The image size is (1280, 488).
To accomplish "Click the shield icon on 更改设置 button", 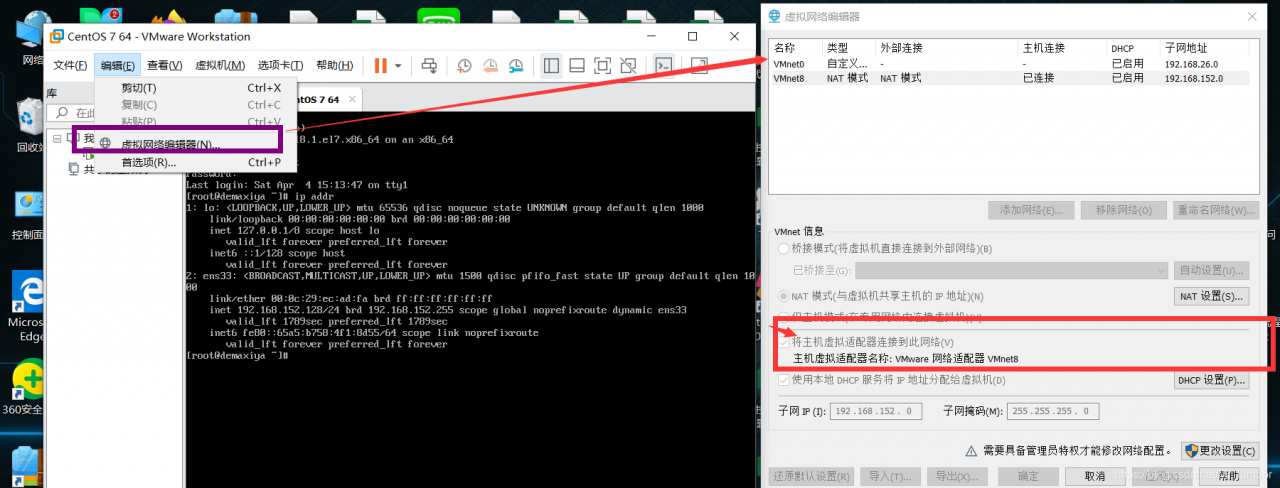I will click(1192, 451).
